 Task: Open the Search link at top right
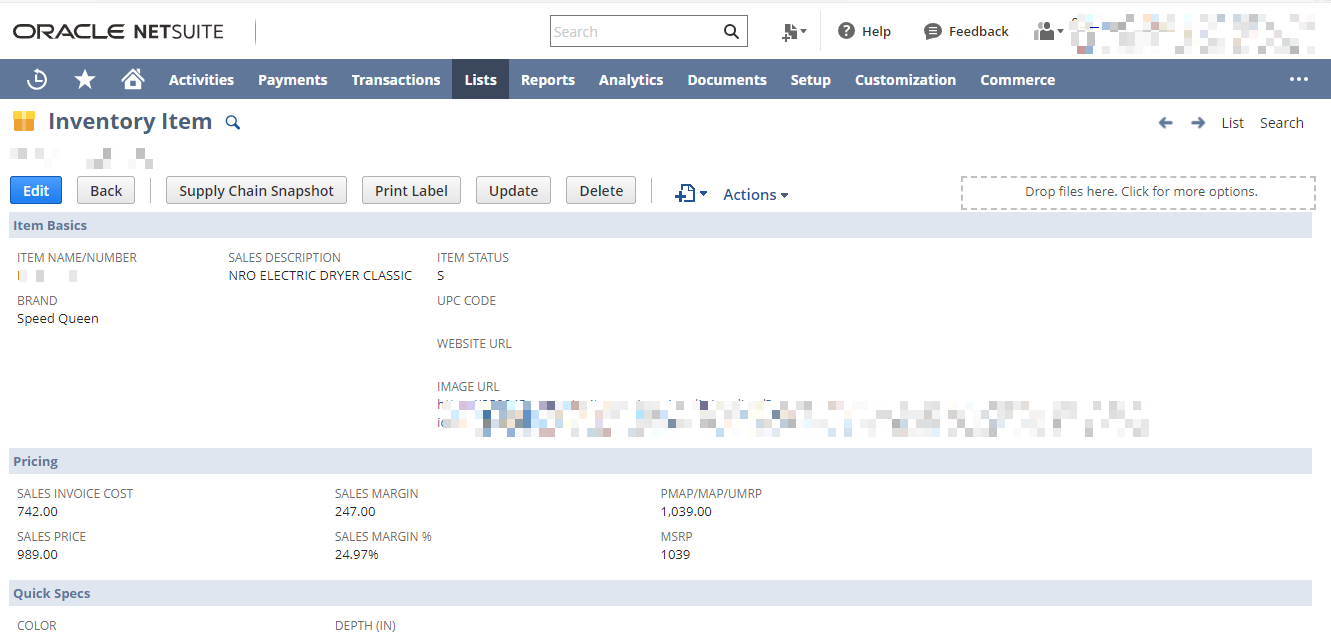pos(1282,122)
